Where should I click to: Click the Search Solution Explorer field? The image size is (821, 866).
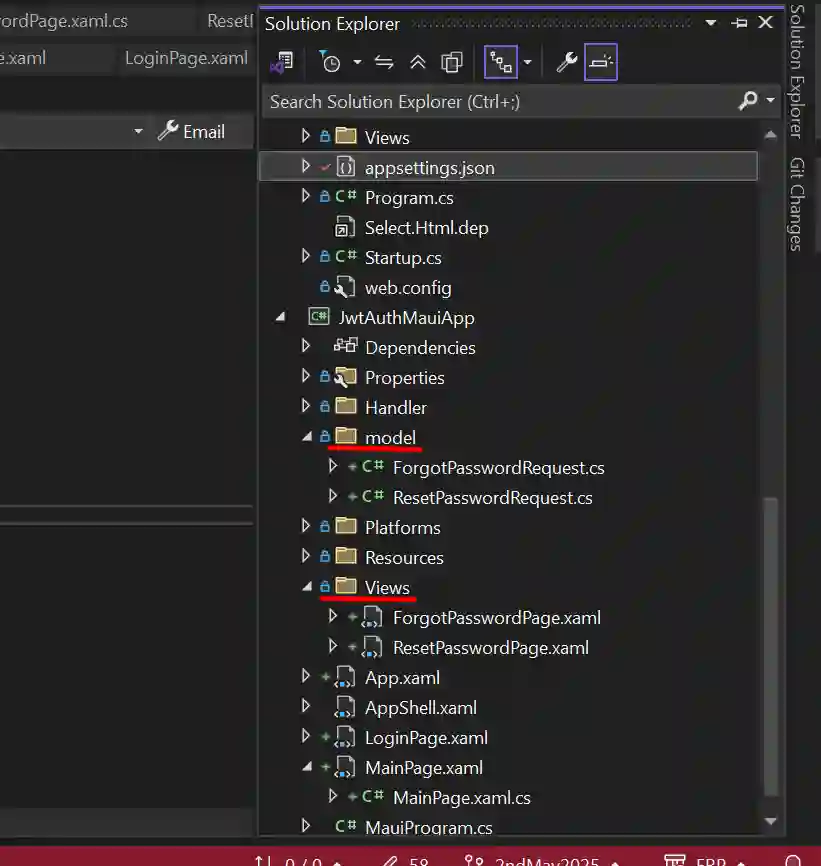[500, 101]
